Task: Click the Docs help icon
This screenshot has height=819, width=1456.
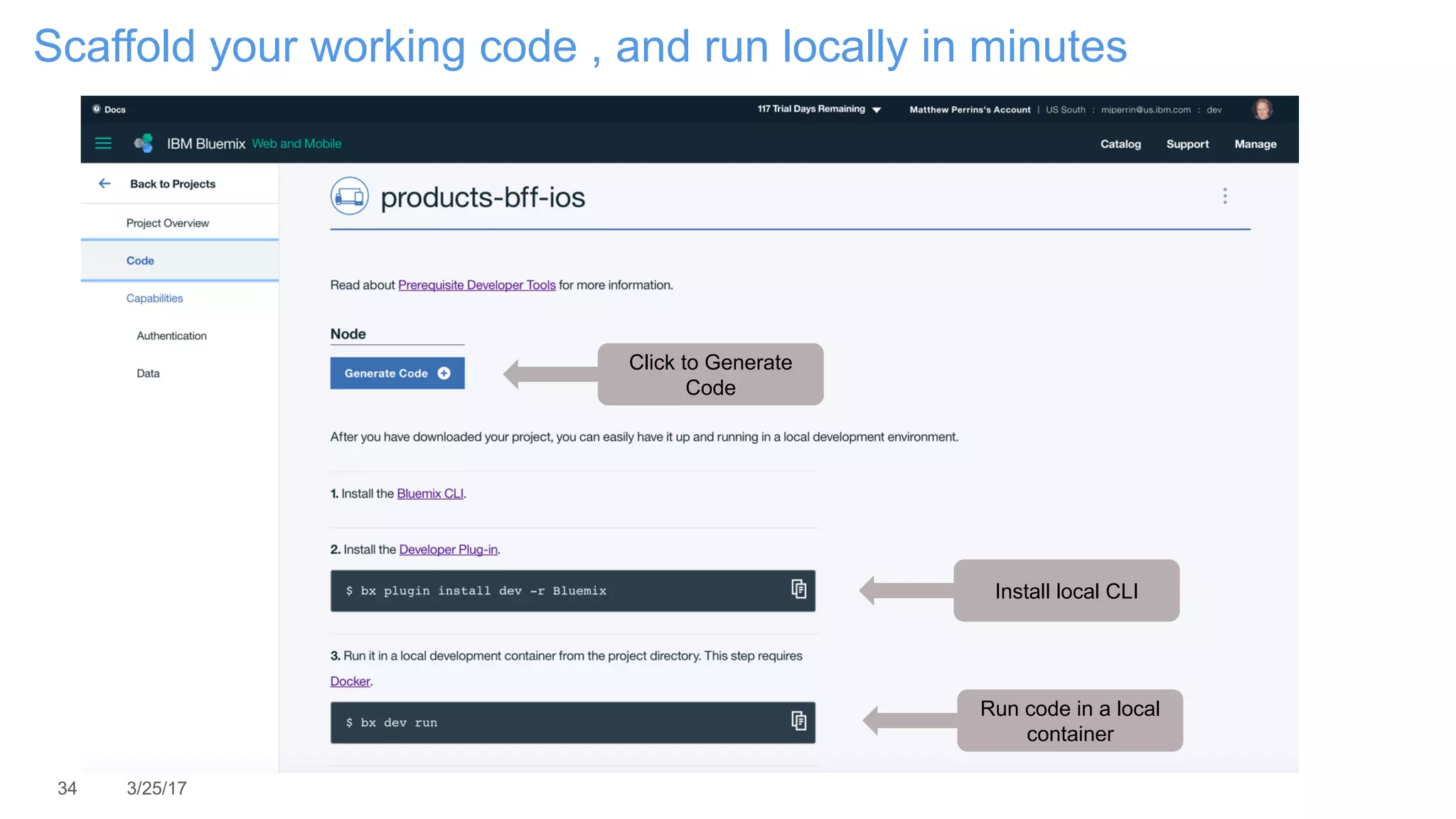Action: pyautogui.click(x=97, y=109)
